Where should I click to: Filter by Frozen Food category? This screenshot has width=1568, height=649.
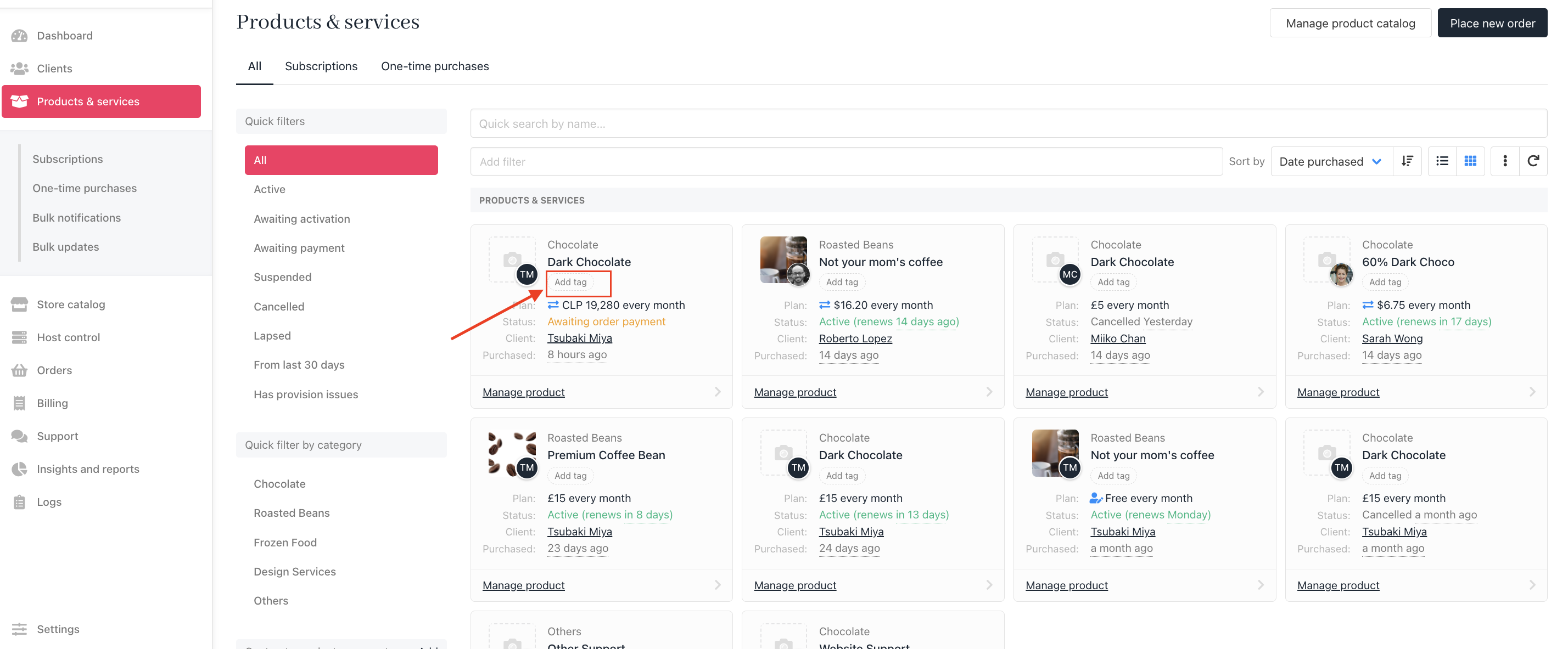pos(285,542)
